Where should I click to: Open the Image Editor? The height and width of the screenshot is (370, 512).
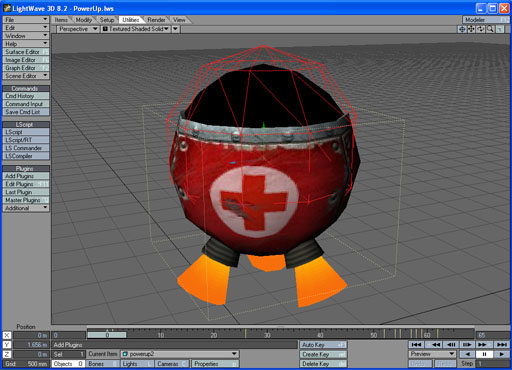tap(26, 60)
